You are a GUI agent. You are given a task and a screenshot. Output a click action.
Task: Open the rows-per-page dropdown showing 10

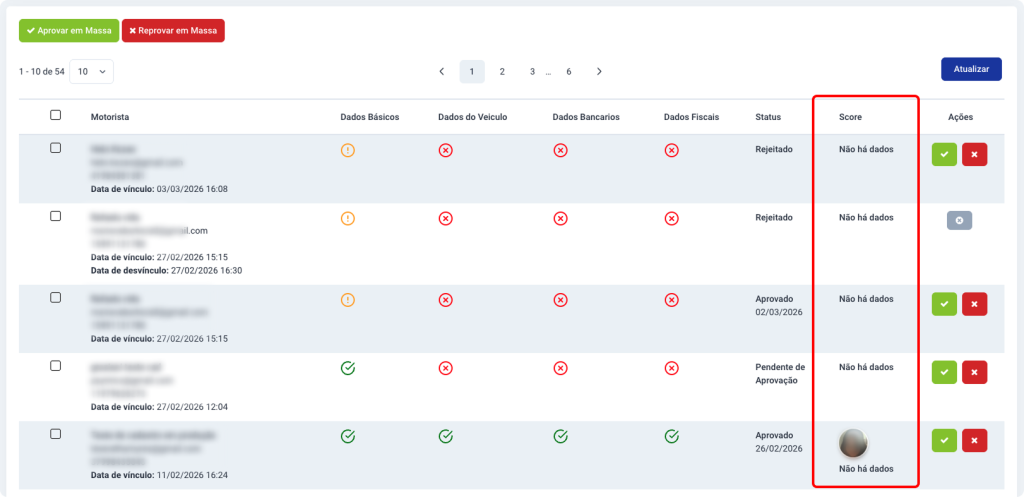click(91, 72)
